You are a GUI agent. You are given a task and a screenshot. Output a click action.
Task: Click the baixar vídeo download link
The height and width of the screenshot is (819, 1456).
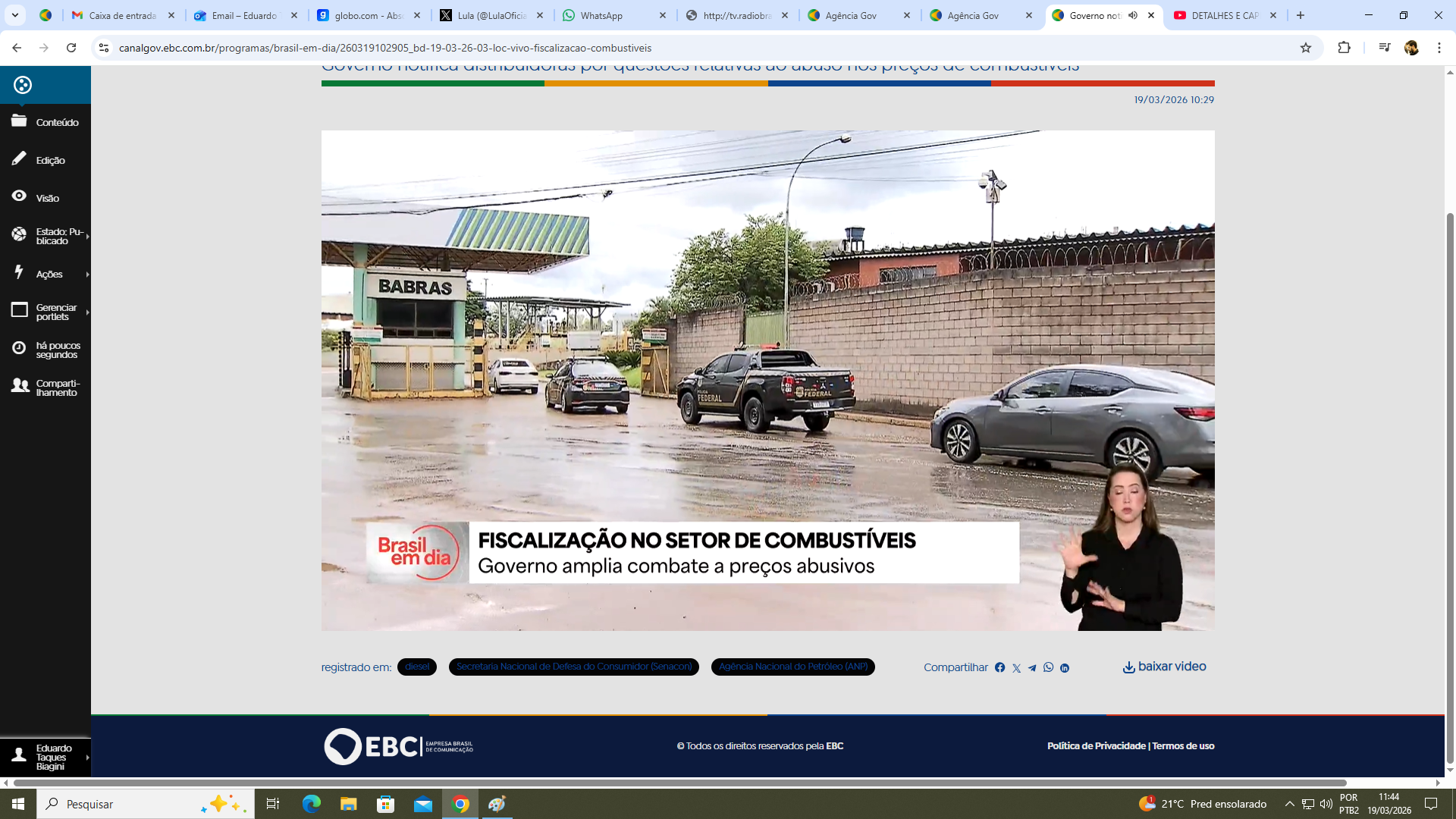point(1164,667)
